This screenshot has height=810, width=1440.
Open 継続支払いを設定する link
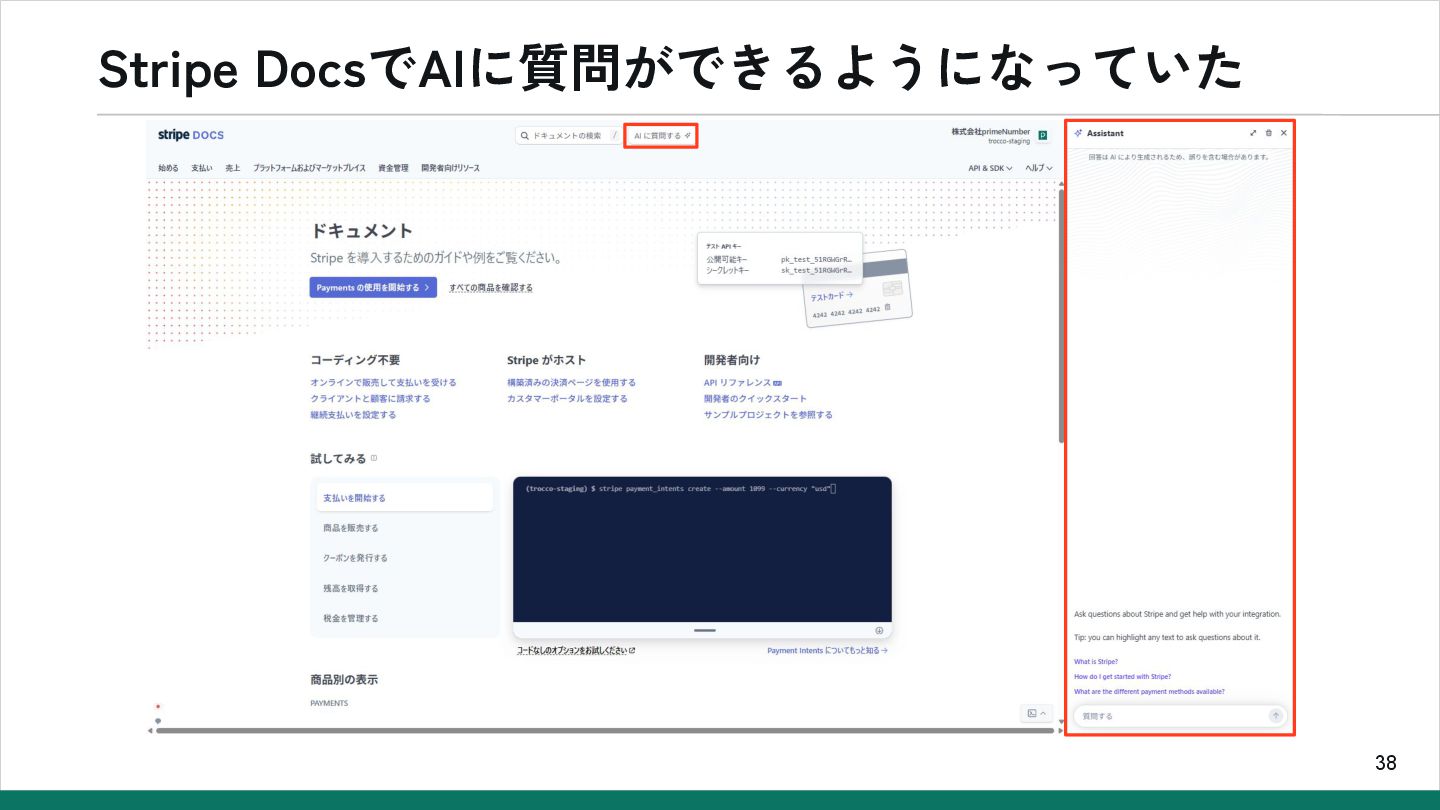click(353, 414)
